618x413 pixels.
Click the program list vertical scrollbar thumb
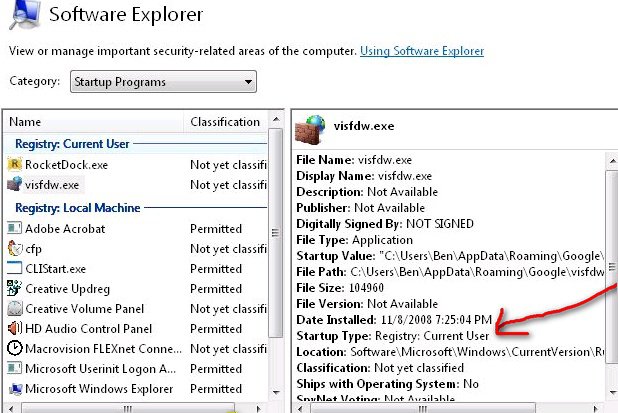(276, 233)
